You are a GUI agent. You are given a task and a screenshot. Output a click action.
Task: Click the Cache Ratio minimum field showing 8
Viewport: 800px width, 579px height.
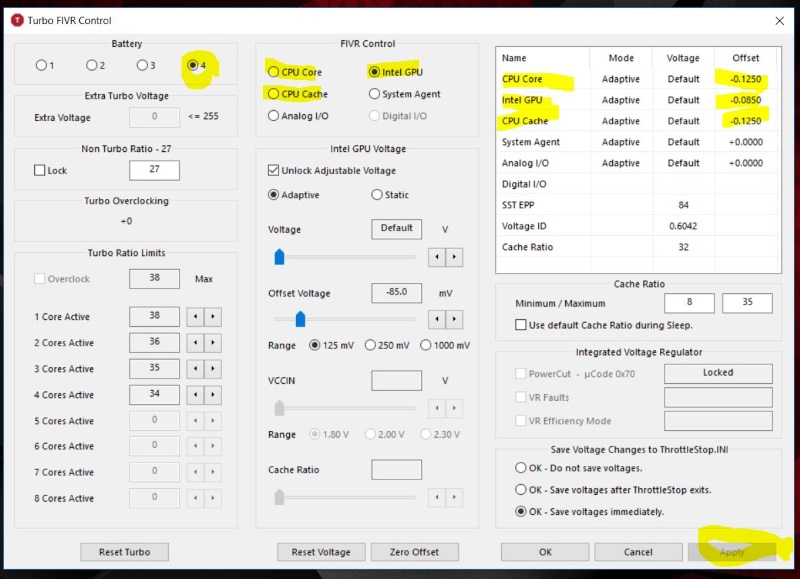pos(689,303)
